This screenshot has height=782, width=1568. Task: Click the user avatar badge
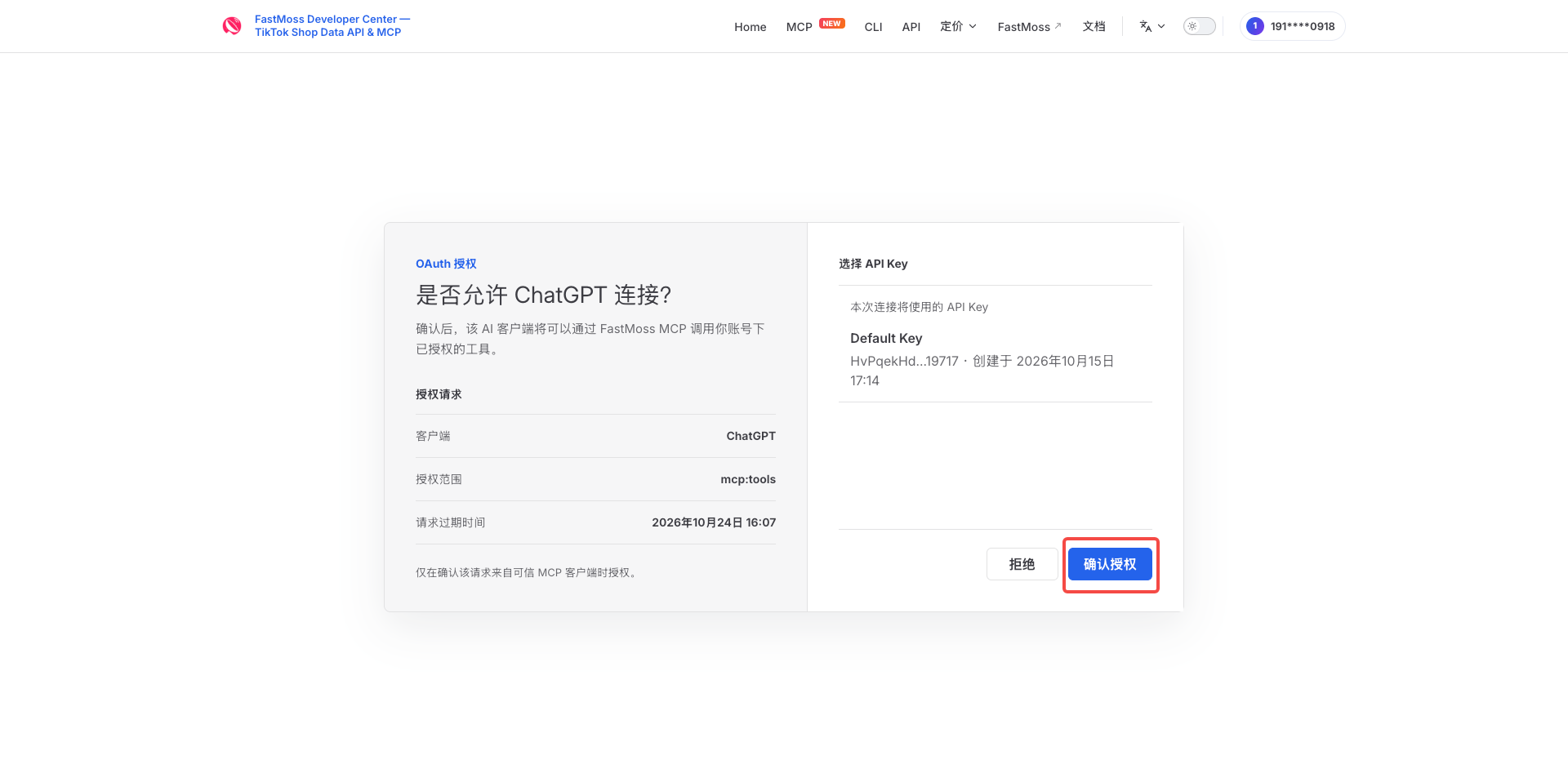(1255, 26)
